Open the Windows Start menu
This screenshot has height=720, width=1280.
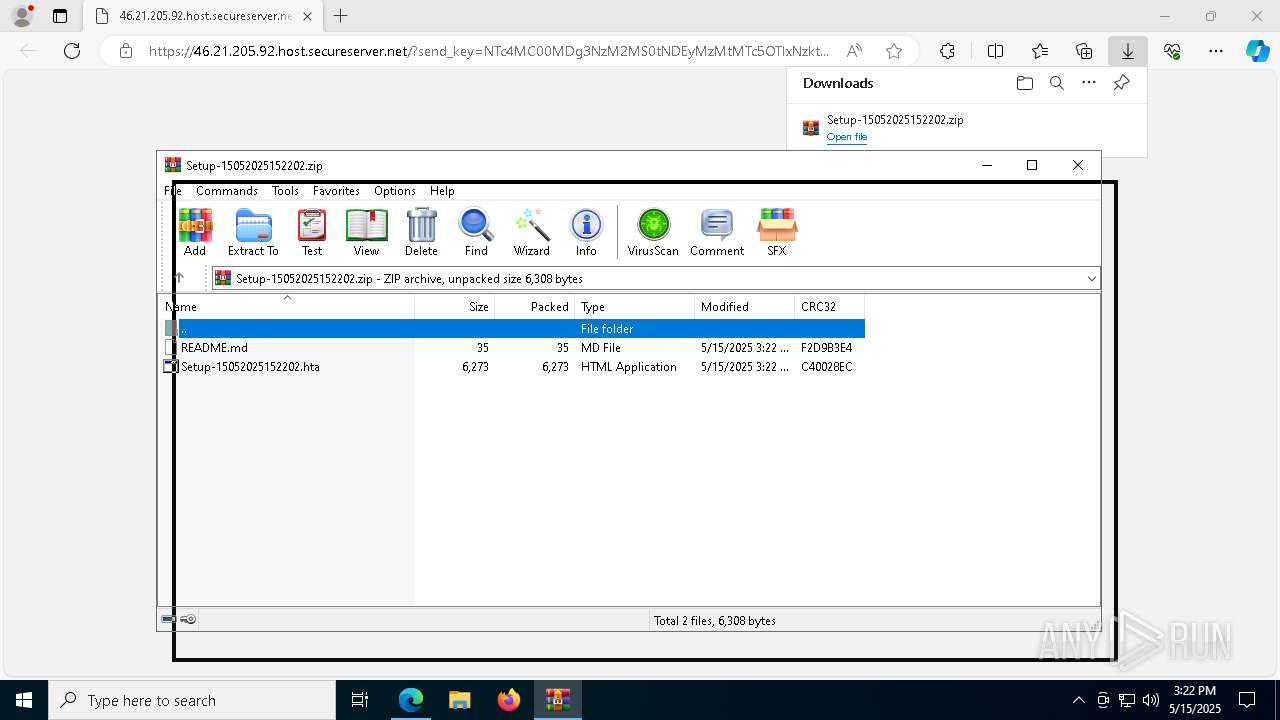[x=24, y=700]
